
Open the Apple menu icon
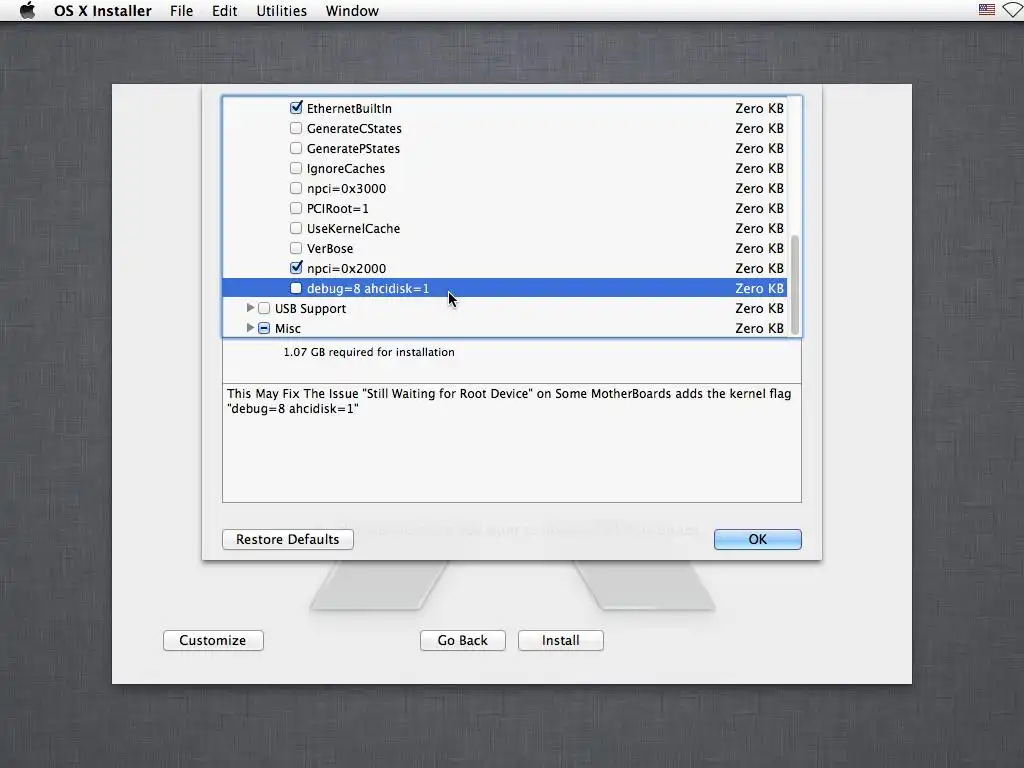27,10
